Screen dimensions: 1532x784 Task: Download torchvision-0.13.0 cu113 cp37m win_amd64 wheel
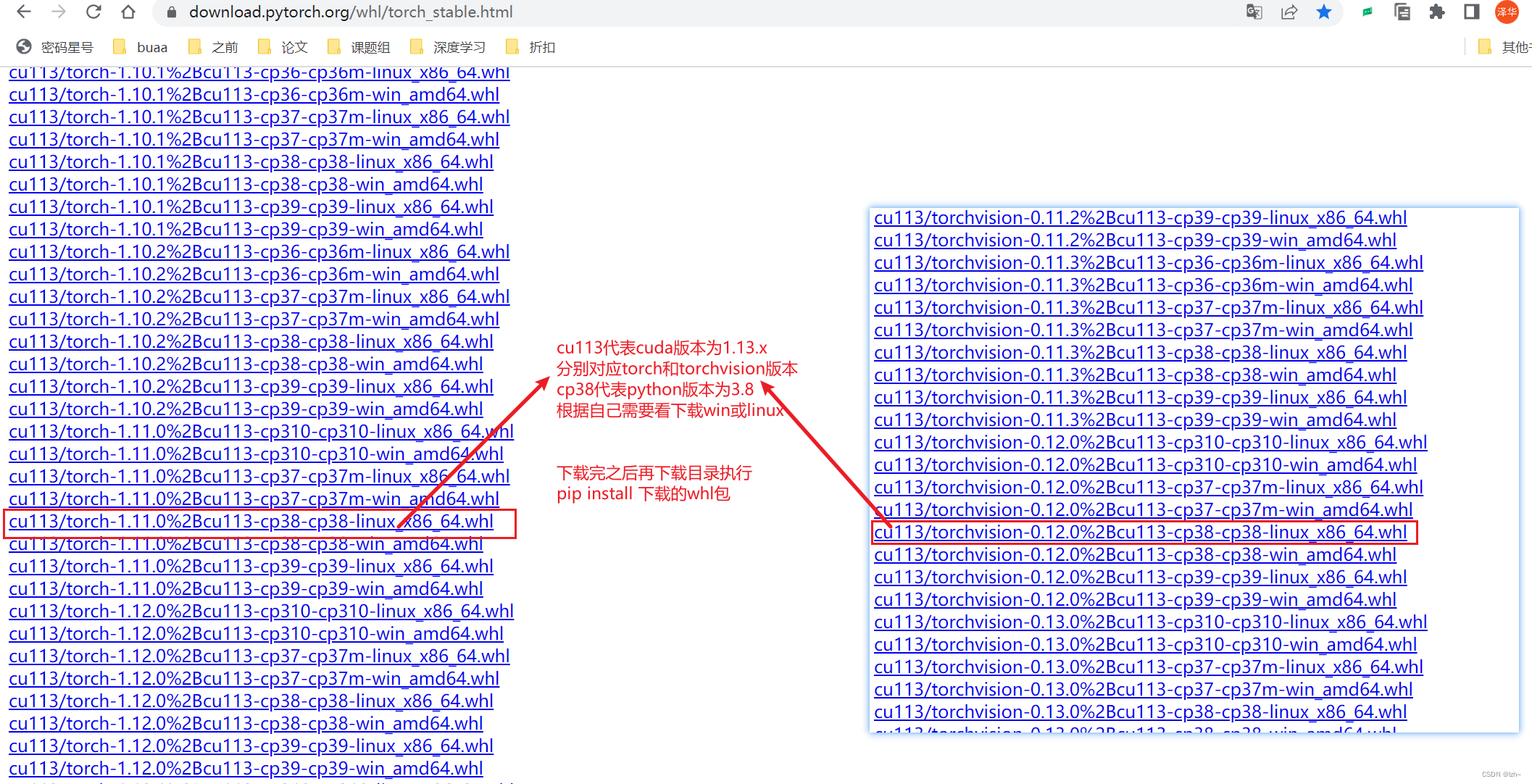1143,690
